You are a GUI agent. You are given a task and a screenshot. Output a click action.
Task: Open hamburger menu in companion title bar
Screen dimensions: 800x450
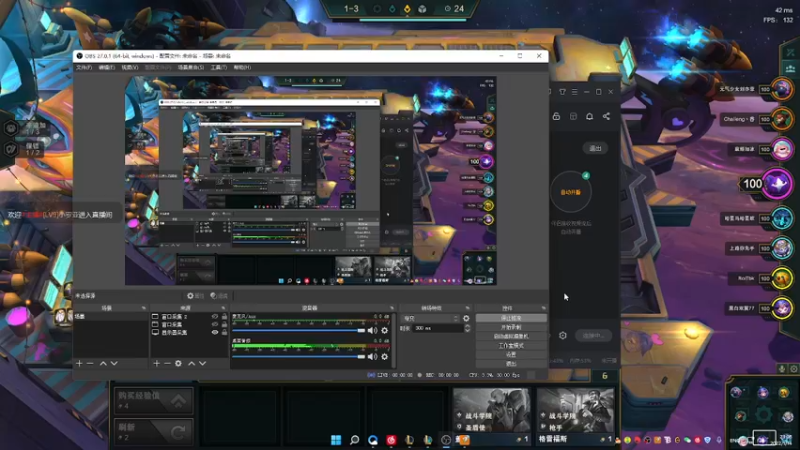pyautogui.click(x=574, y=92)
